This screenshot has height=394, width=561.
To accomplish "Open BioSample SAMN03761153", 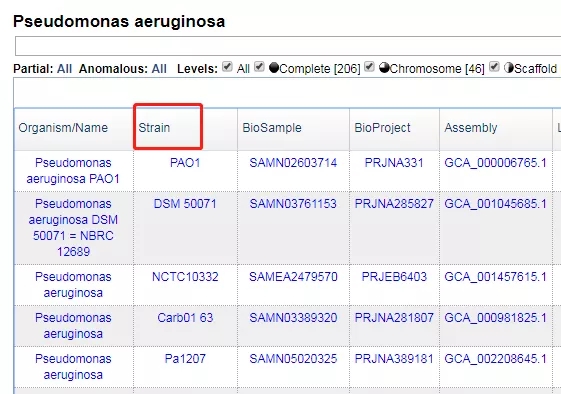I will (x=293, y=204).
